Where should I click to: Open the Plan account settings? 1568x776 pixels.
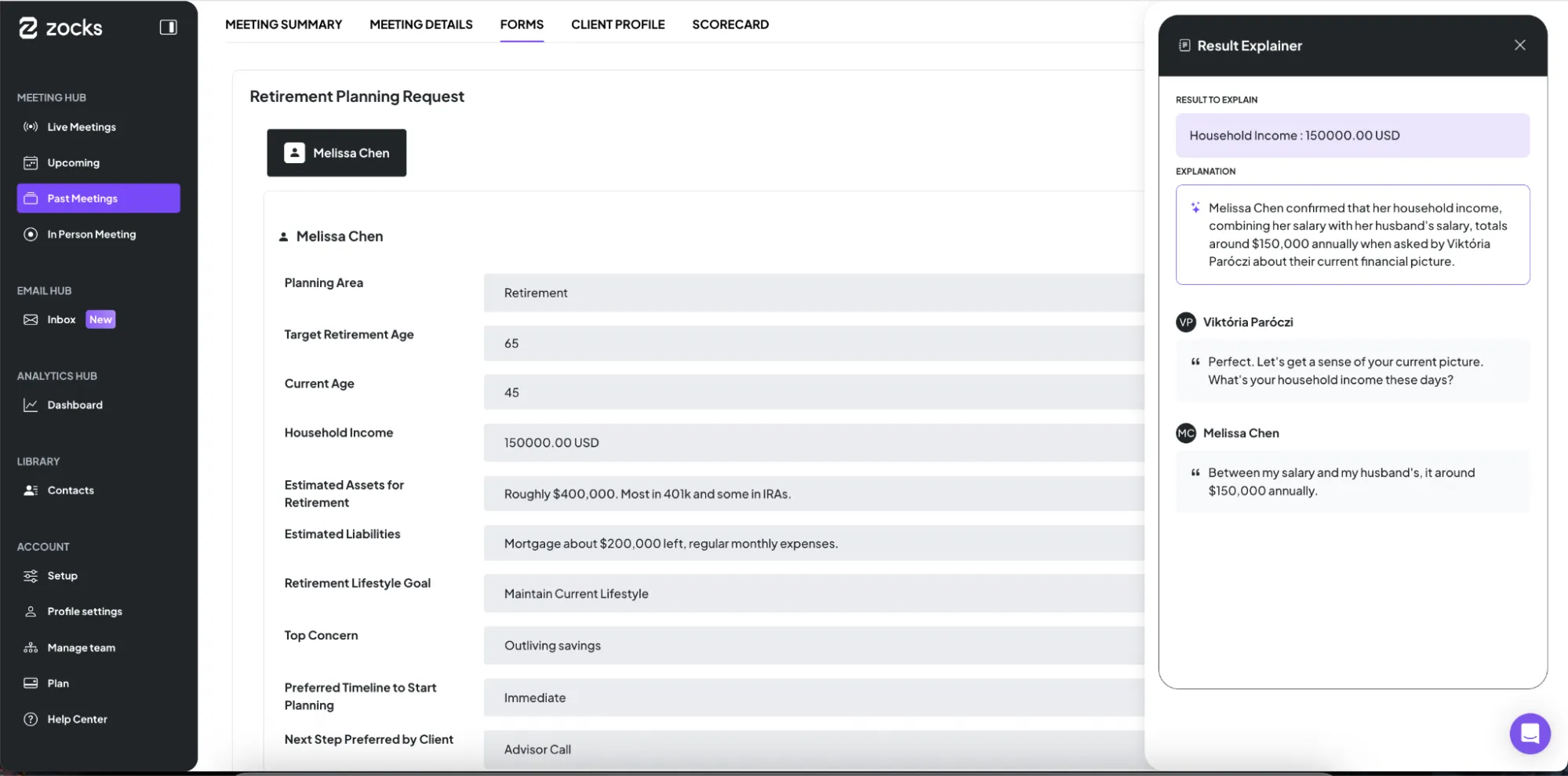click(56, 683)
